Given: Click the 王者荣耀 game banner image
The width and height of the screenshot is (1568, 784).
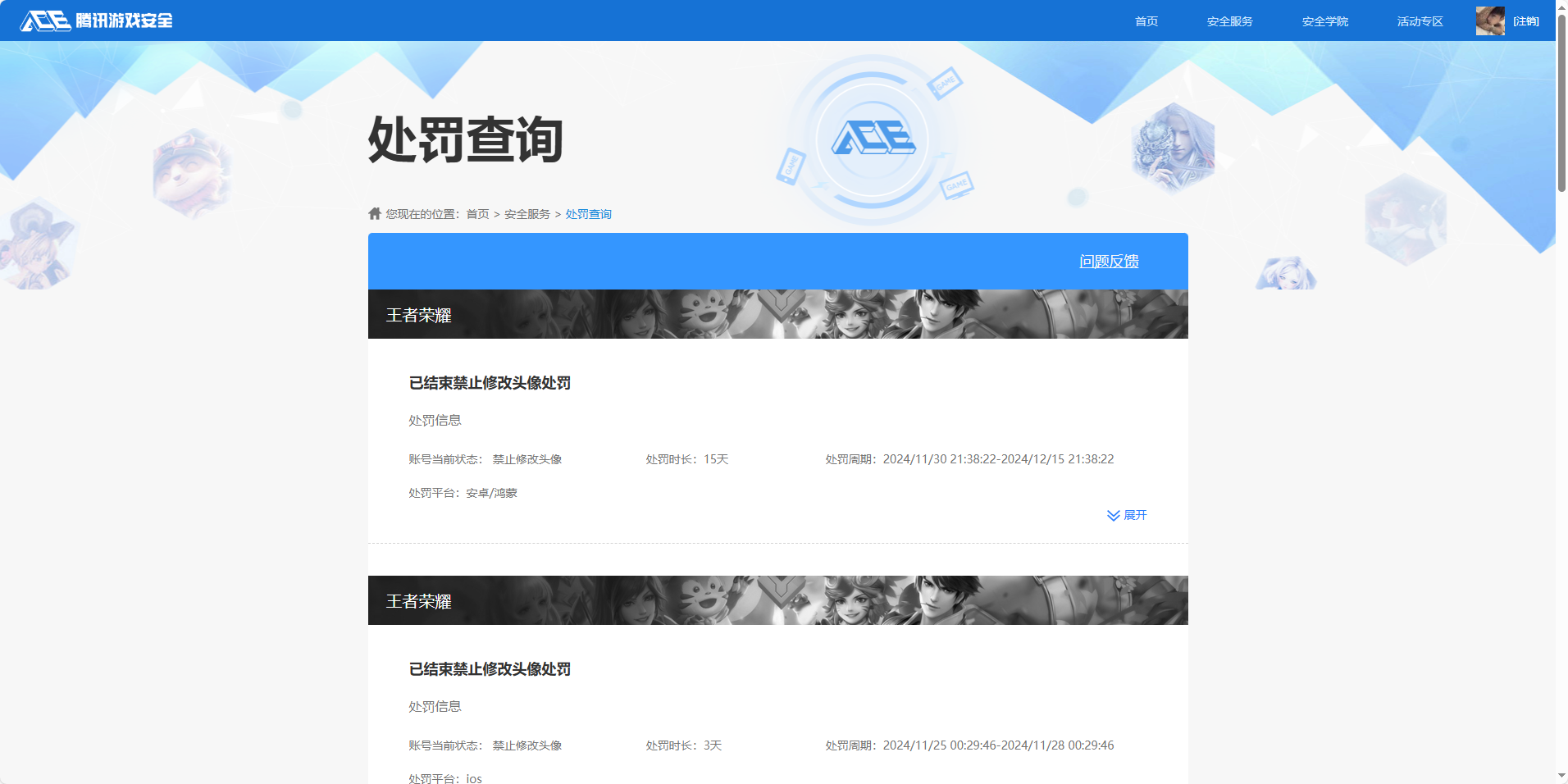Looking at the screenshot, I should (777, 314).
